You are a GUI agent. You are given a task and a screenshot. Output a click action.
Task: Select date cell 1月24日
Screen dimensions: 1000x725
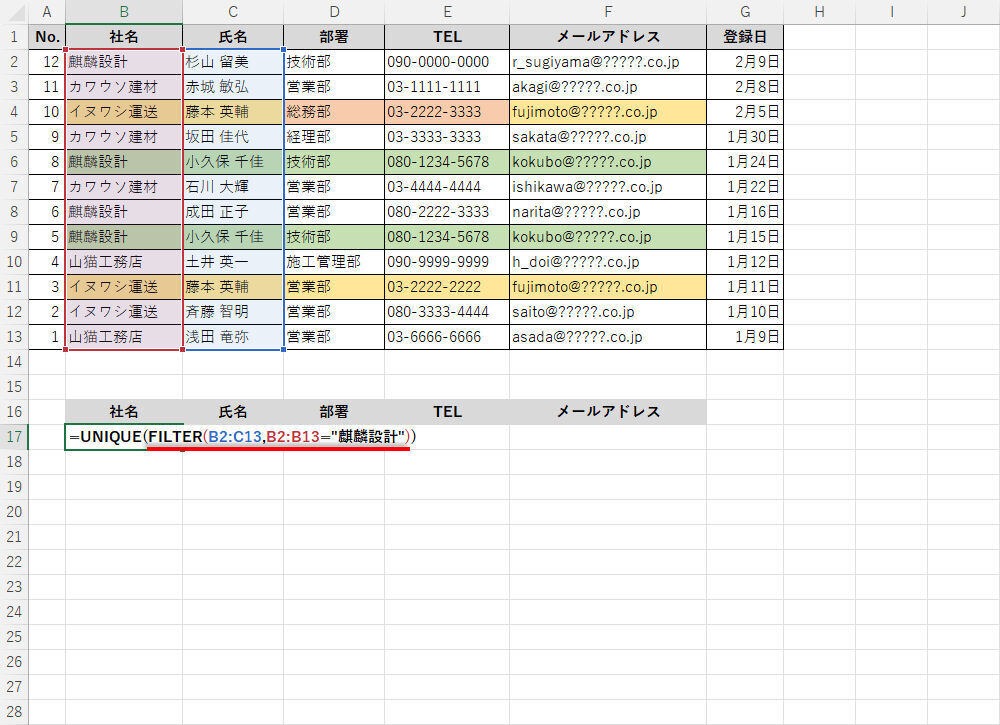(x=745, y=162)
